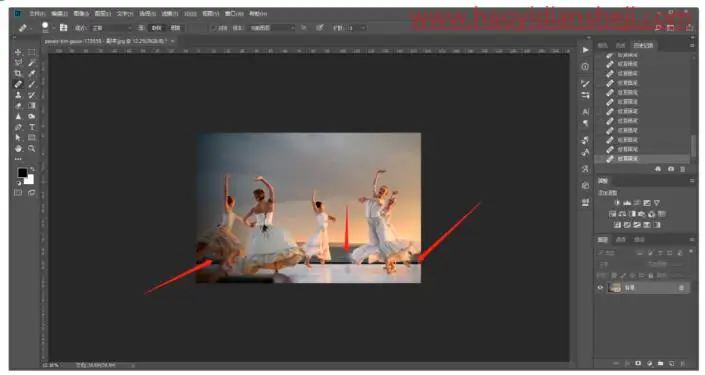
Task: Click the background color swatch
Action: 30,179
